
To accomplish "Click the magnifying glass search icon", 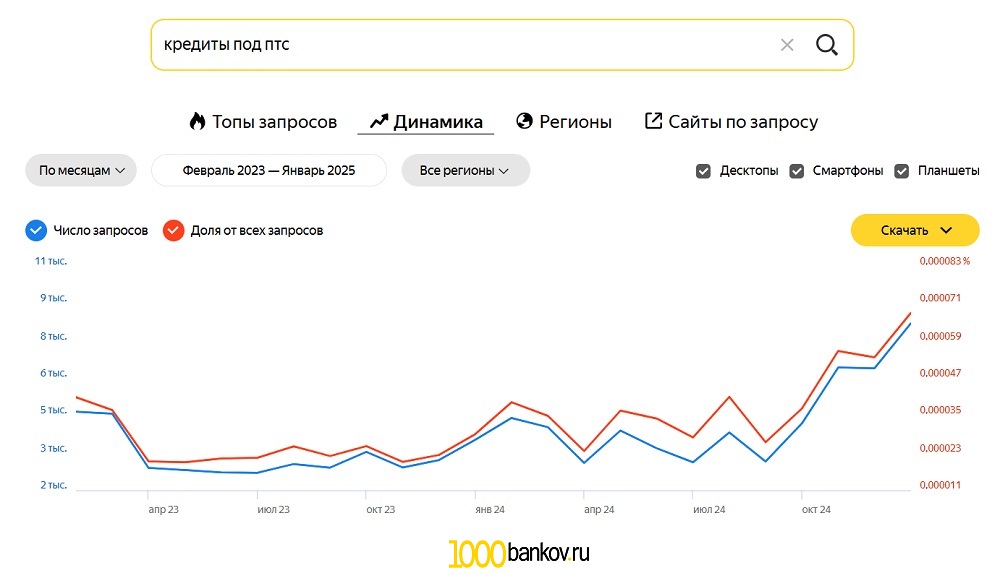I will 826,45.
